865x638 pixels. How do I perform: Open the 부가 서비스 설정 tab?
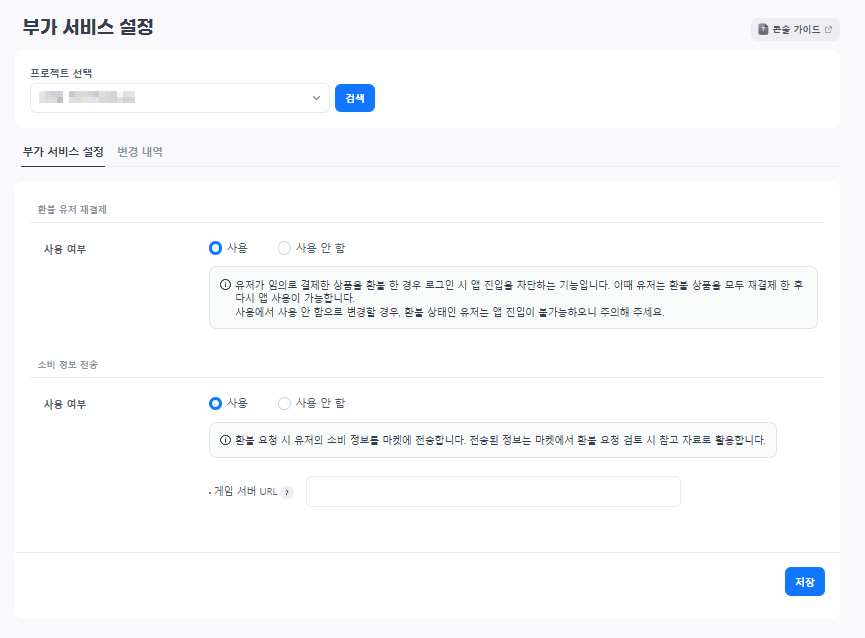(63, 152)
